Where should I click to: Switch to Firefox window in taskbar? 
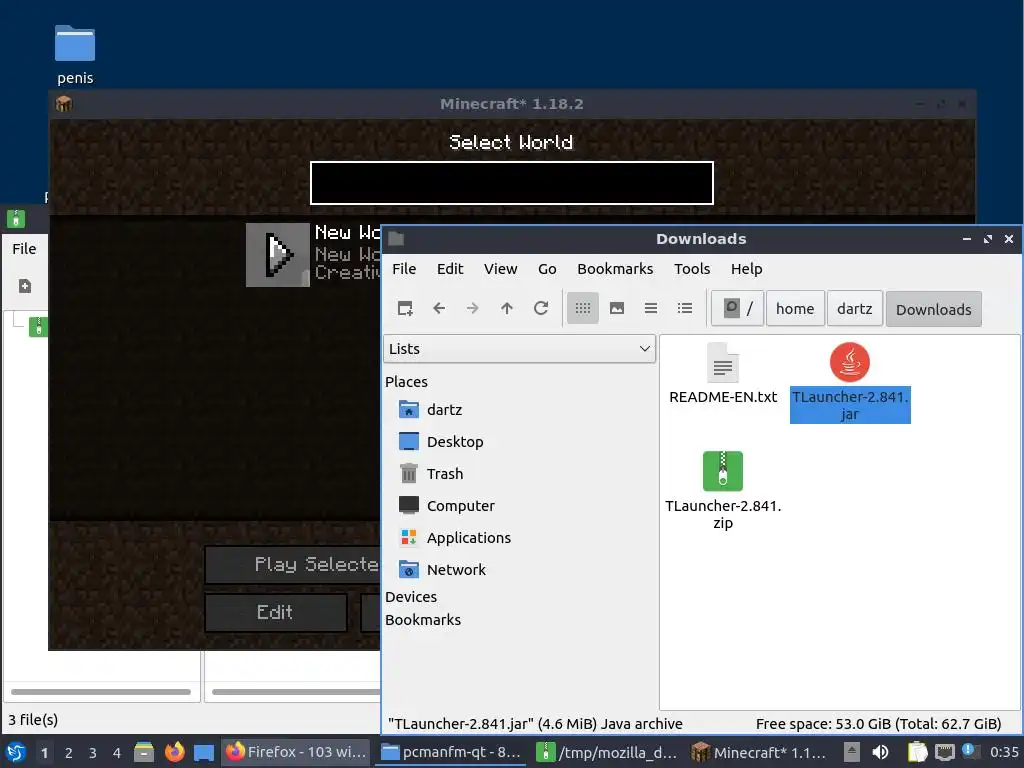pos(296,752)
